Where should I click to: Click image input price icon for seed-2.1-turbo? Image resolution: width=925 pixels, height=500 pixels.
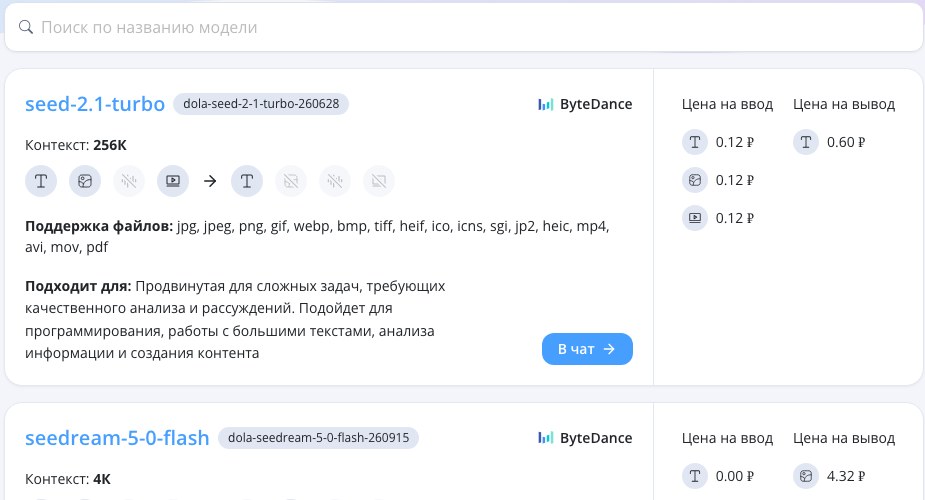[695, 180]
